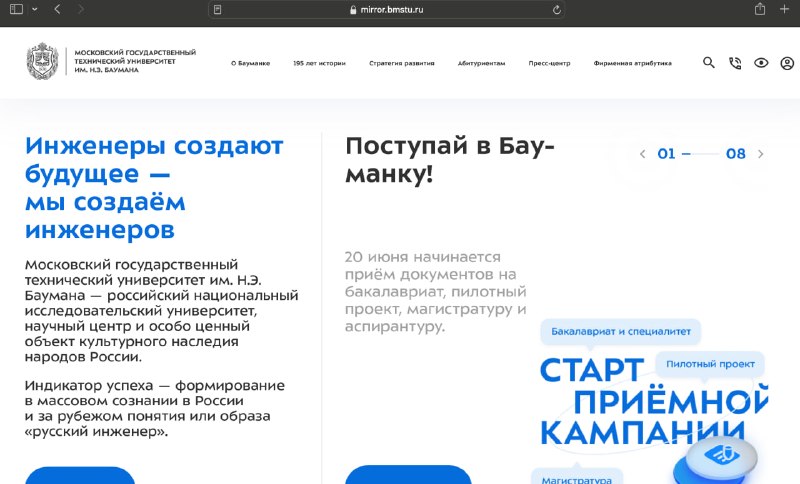Click paragraph starting 'Индикатор успеха'
The height and width of the screenshot is (484, 800).
155,409
